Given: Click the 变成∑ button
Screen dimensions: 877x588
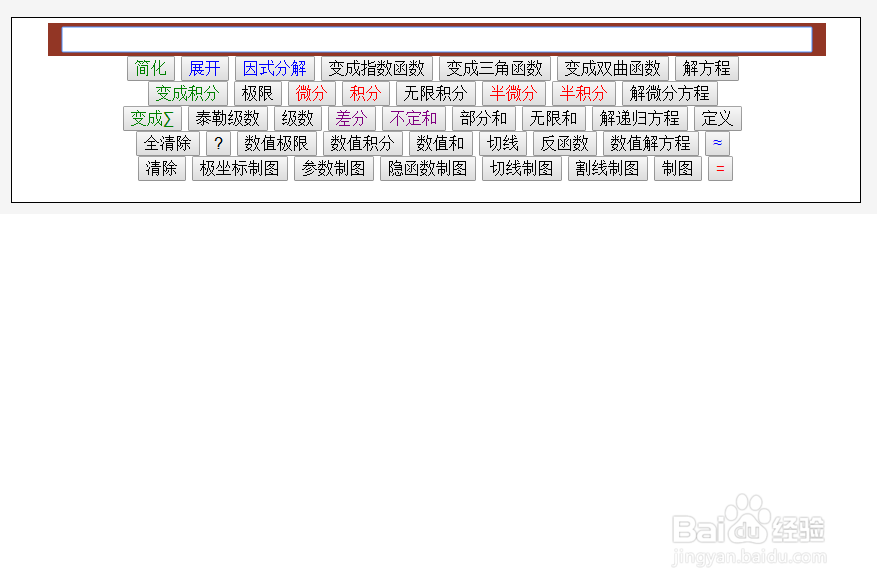Looking at the screenshot, I should 152,119.
